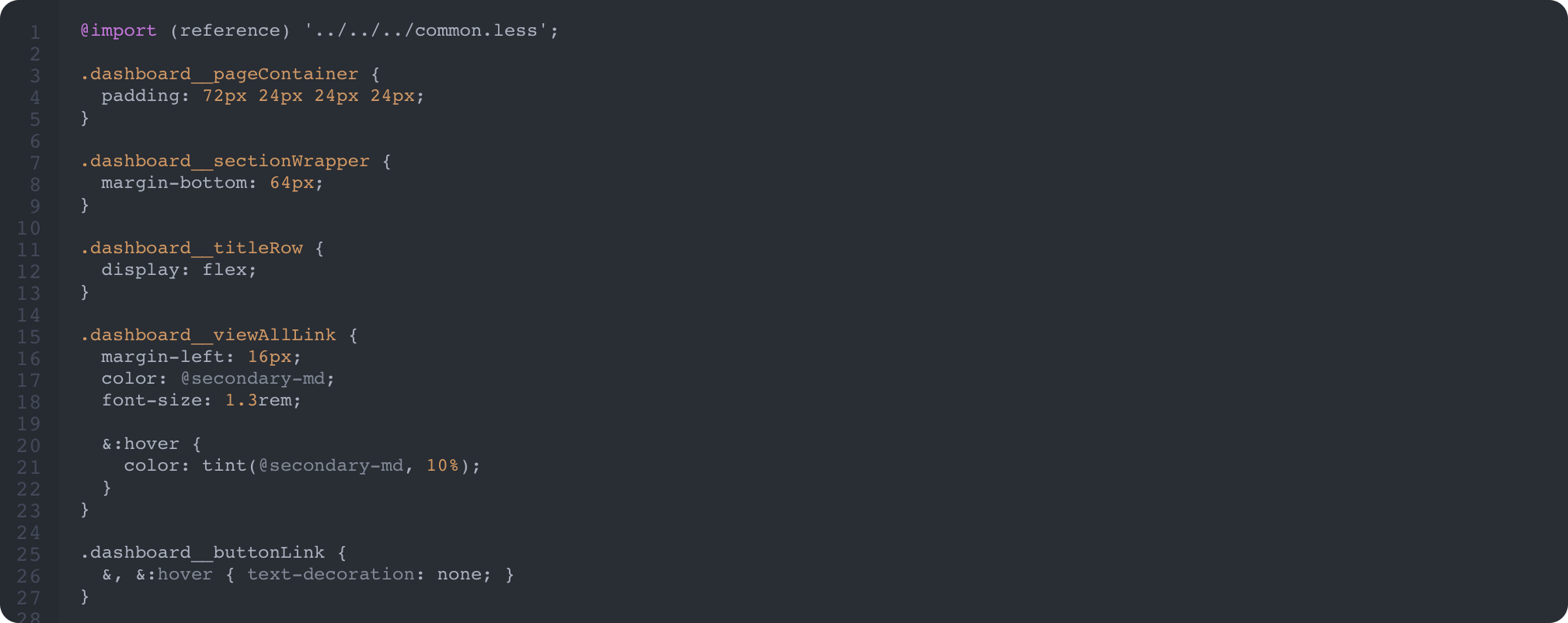Image resolution: width=1568 pixels, height=623 pixels.
Task: Click the .dashboard__sectionWrapper selector
Action: 225,161
